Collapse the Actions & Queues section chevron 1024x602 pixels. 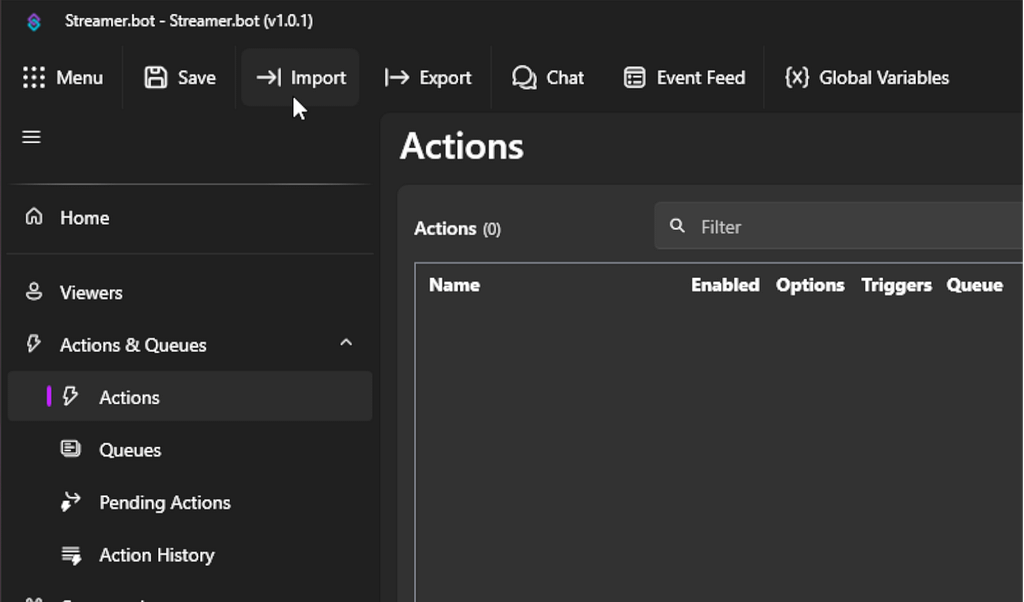[x=346, y=343]
